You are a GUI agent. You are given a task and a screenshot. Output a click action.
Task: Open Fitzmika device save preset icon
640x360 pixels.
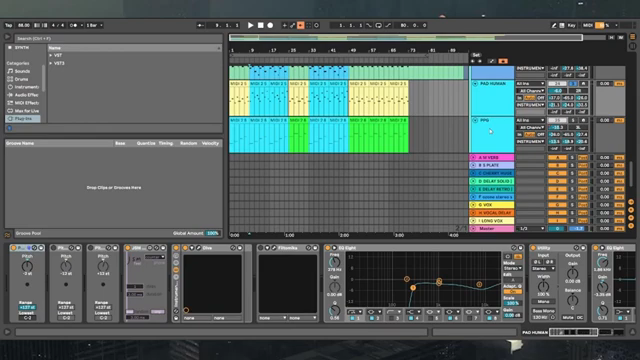point(315,248)
